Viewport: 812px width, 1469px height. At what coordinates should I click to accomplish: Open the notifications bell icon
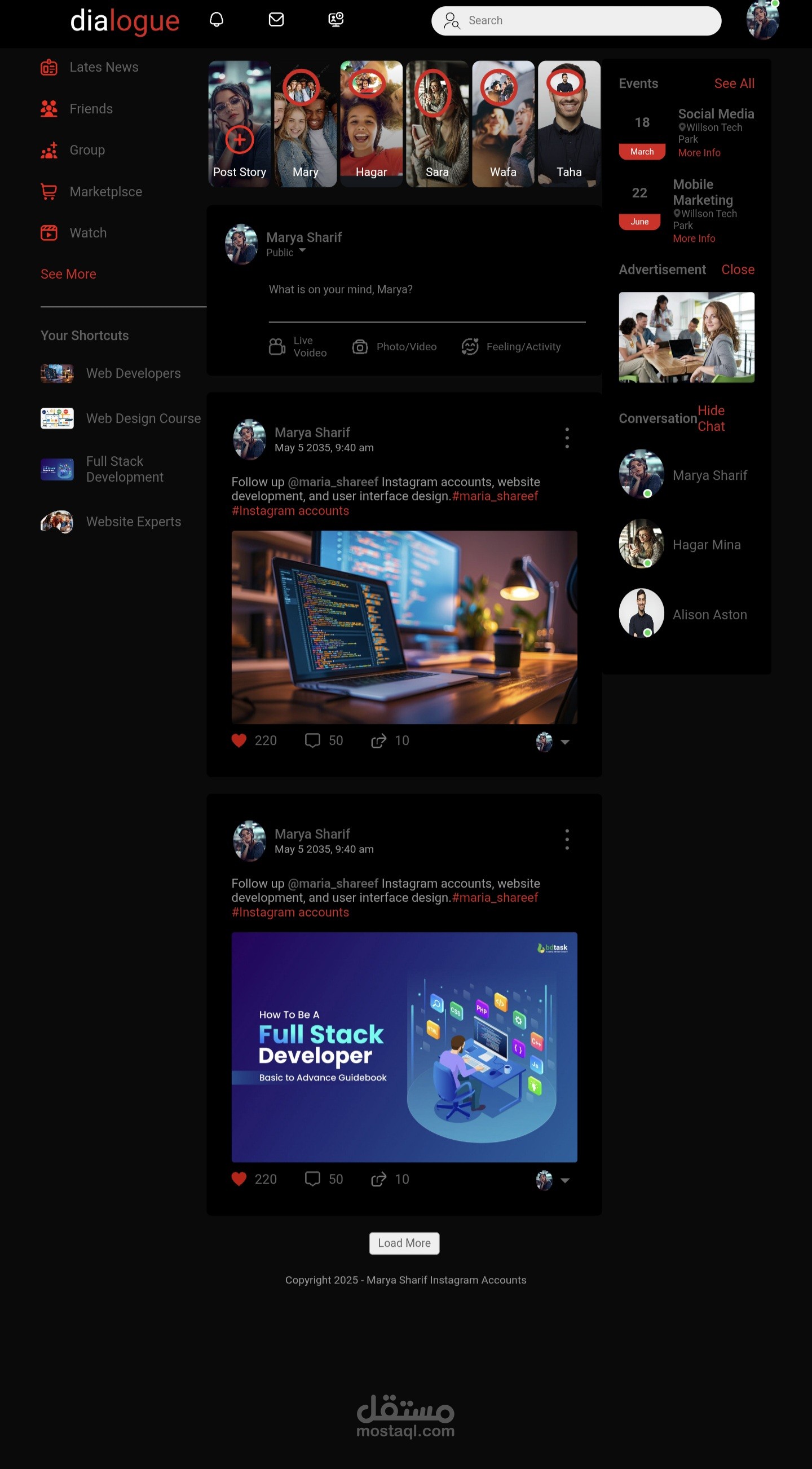coord(216,20)
